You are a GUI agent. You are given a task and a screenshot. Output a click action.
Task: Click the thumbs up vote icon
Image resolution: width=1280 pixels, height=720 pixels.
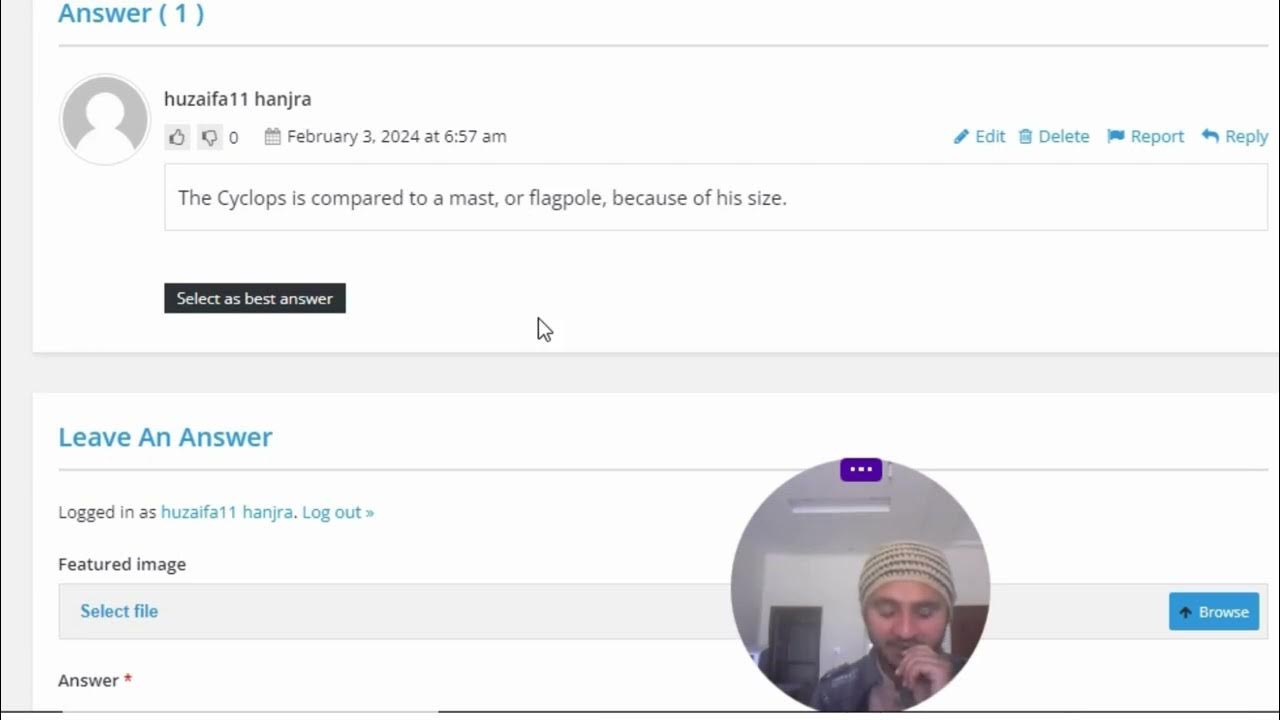click(x=177, y=137)
